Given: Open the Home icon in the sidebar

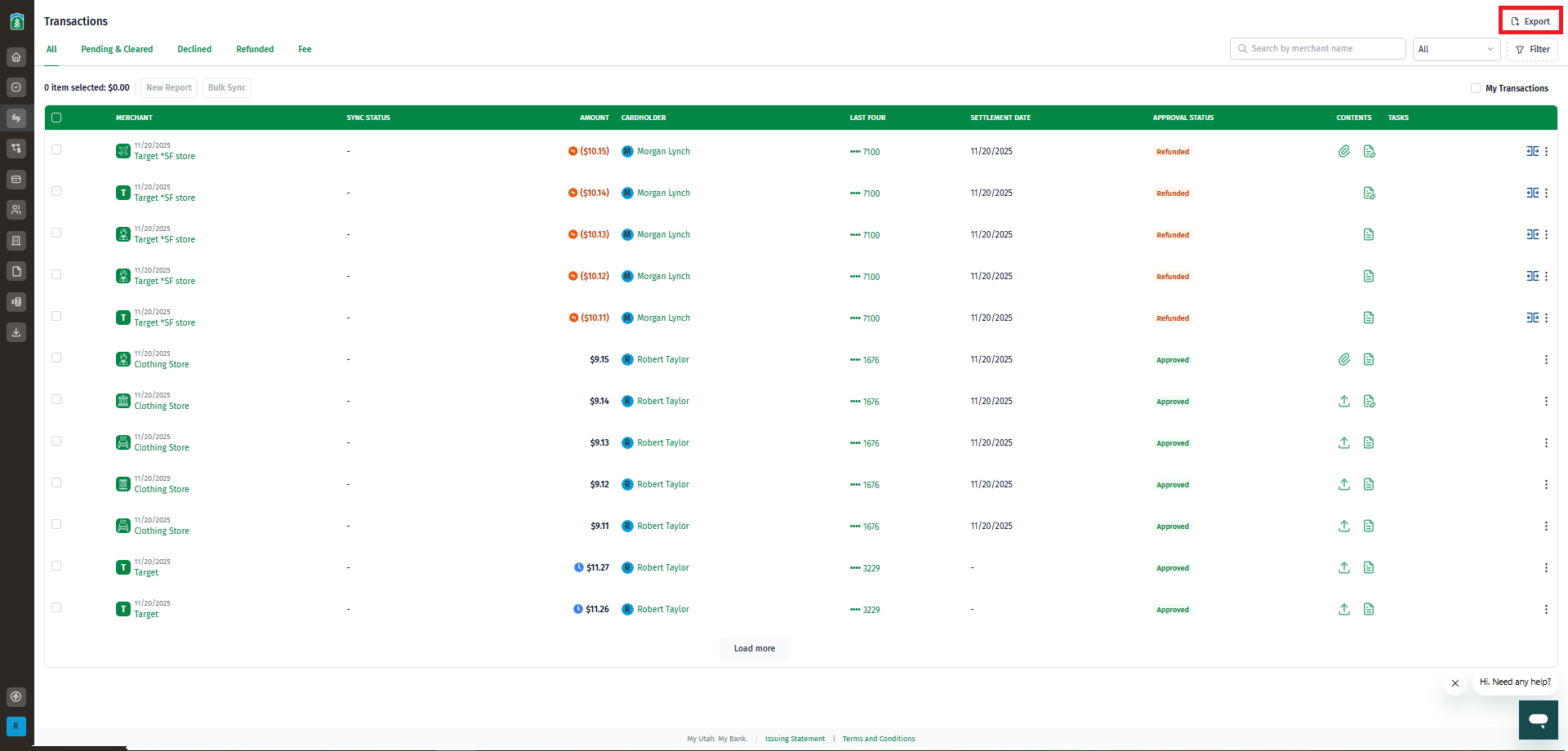Looking at the screenshot, I should pyautogui.click(x=16, y=57).
